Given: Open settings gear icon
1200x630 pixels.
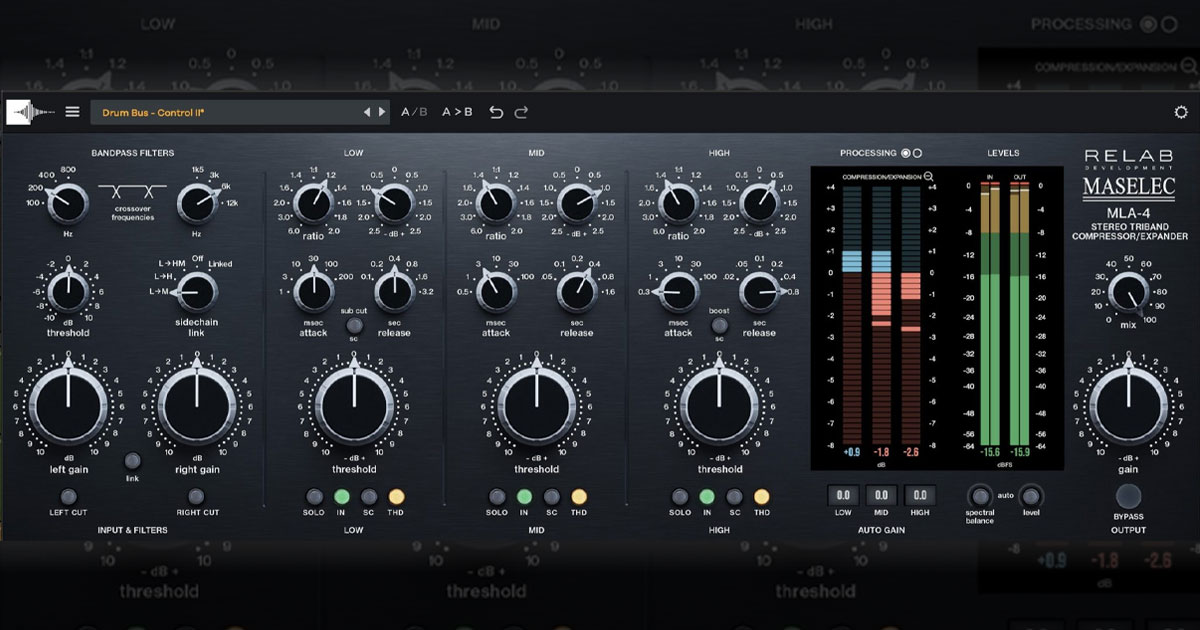Looking at the screenshot, I should pyautogui.click(x=1180, y=112).
